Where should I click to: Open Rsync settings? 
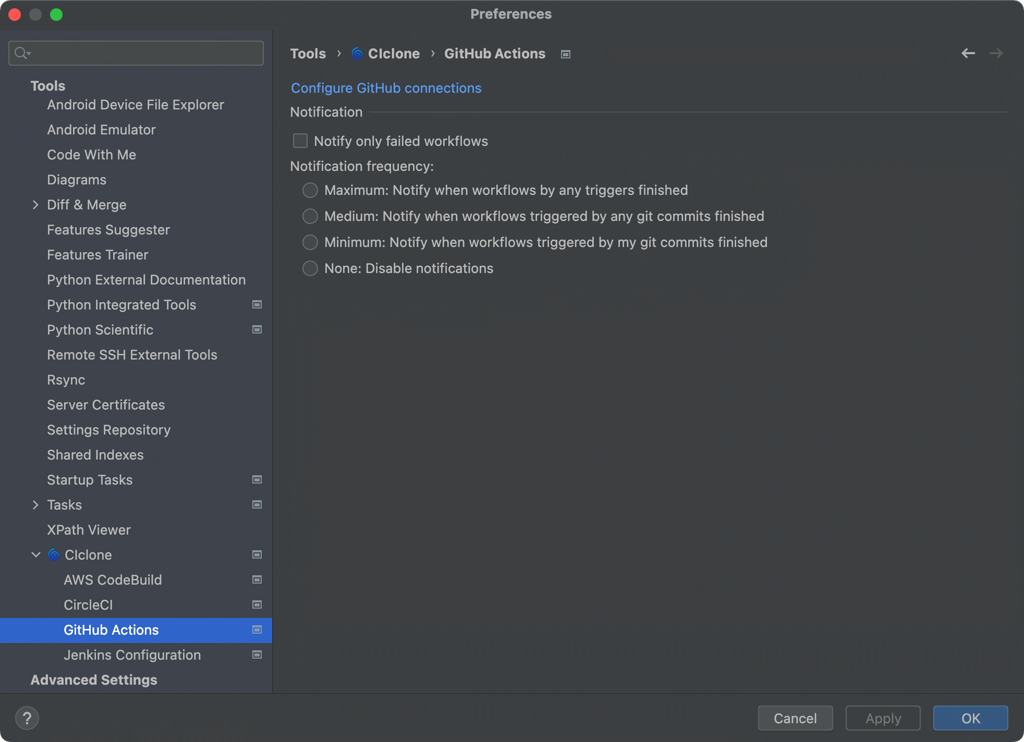click(66, 379)
